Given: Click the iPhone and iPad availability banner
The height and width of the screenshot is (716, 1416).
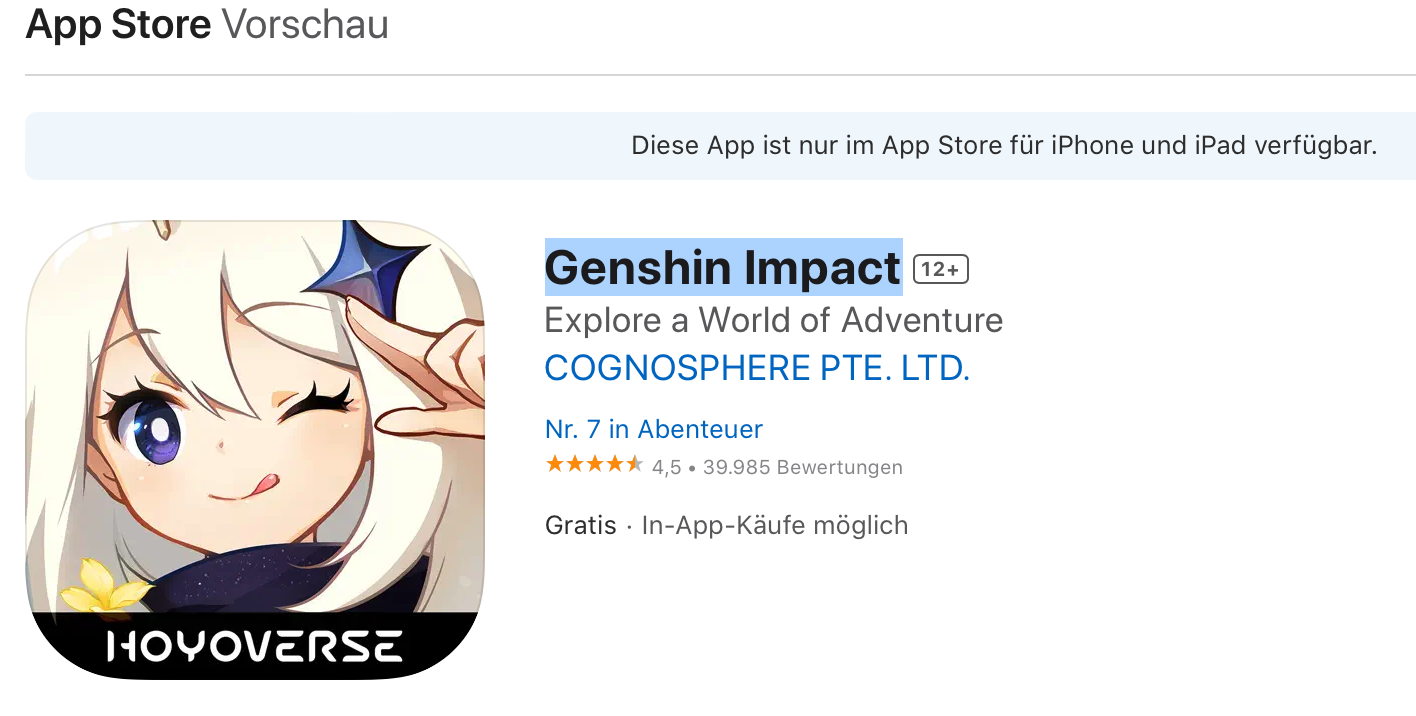Looking at the screenshot, I should (x=720, y=146).
